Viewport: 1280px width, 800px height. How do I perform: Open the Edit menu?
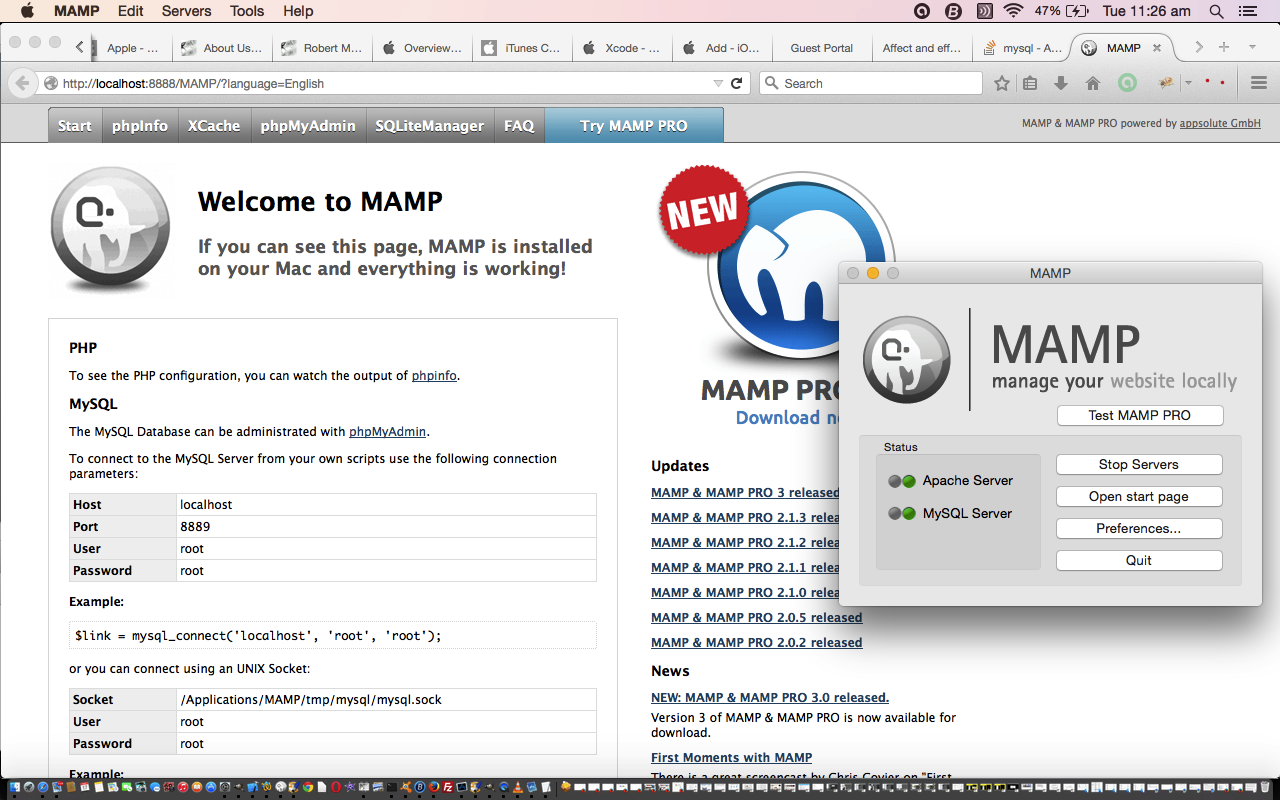[130, 11]
